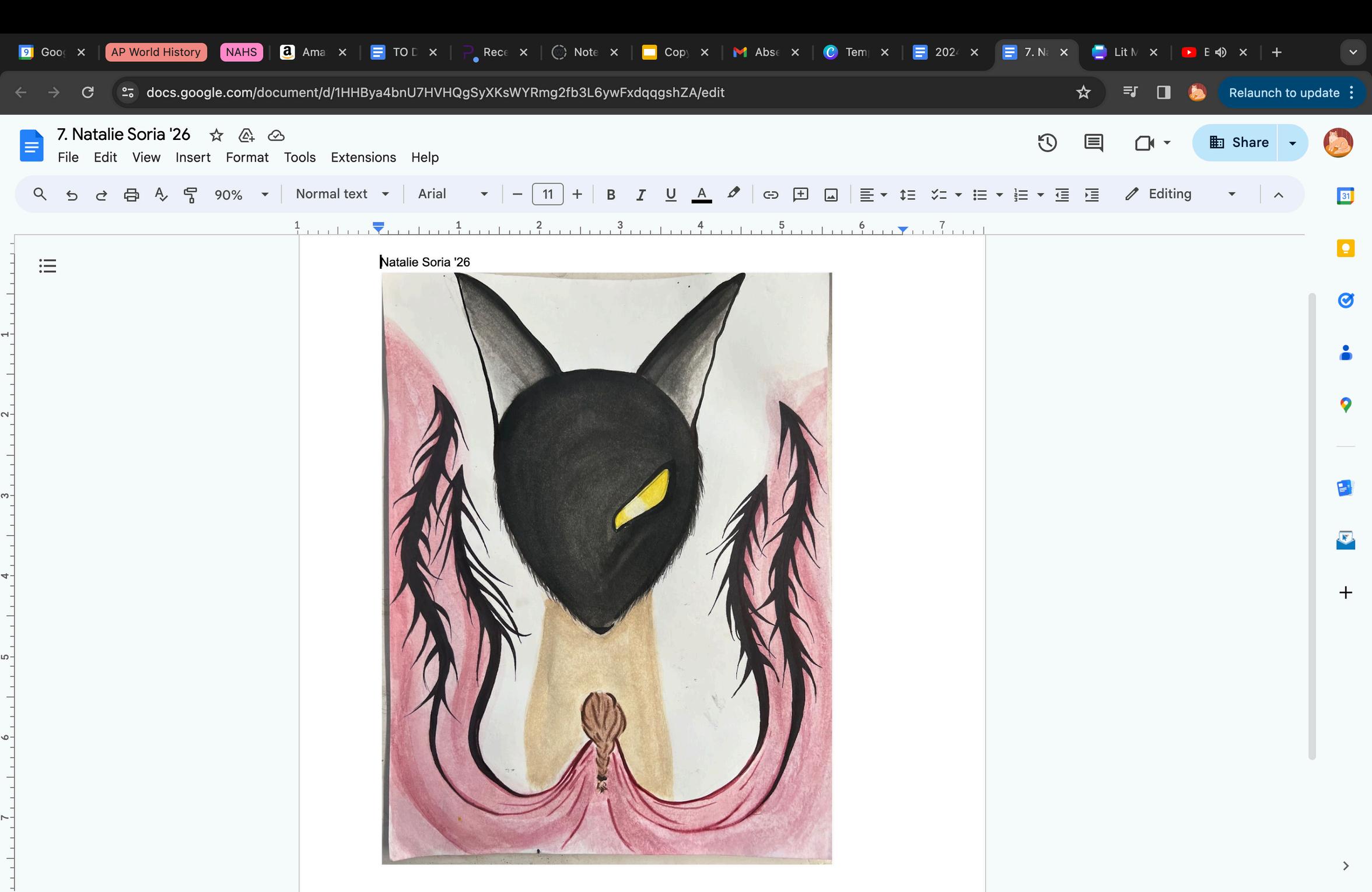This screenshot has height=892, width=1372.
Task: Switch to the AP World History tab group
Action: (156, 52)
